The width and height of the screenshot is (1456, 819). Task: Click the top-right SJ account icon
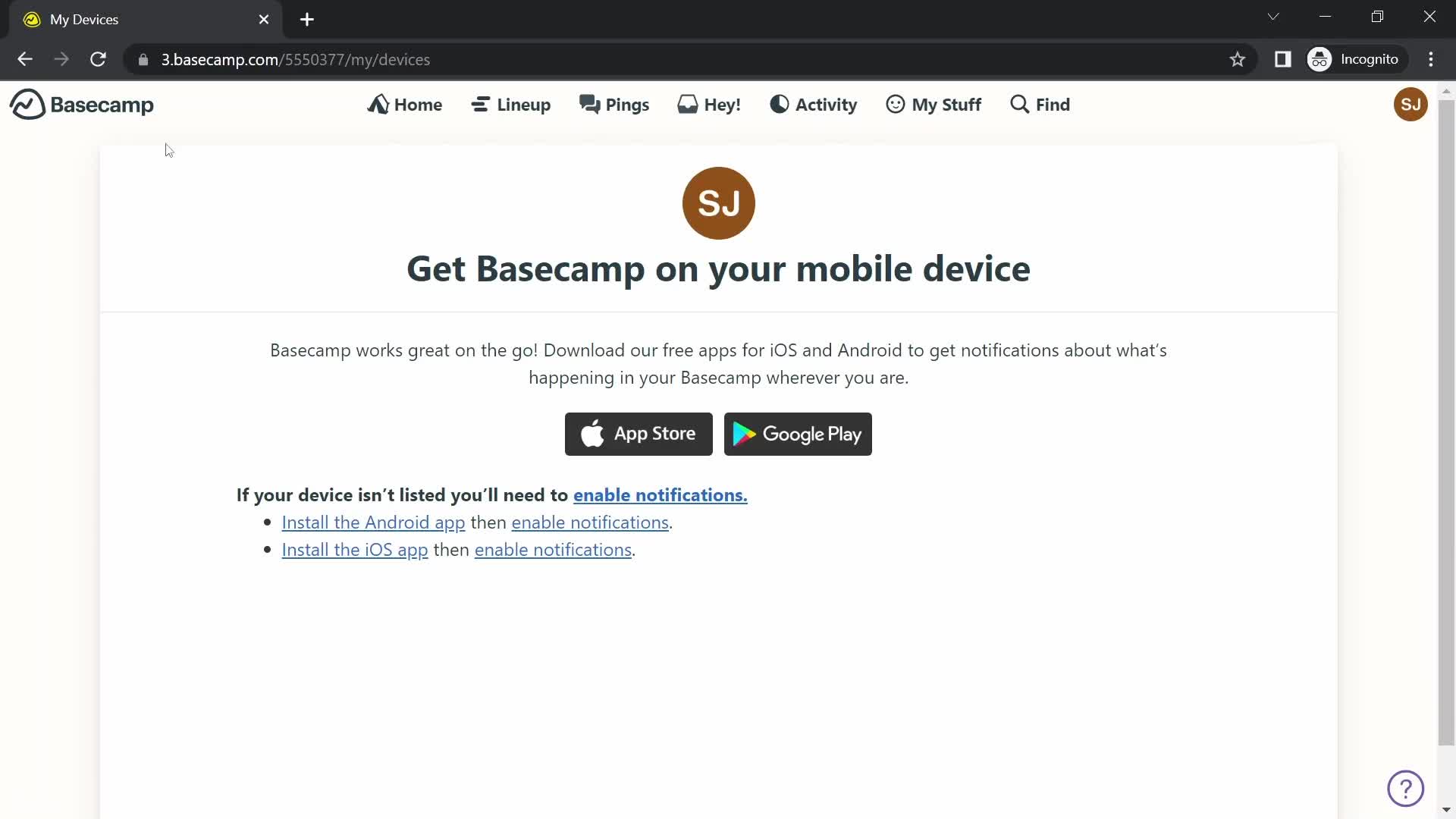1411,104
